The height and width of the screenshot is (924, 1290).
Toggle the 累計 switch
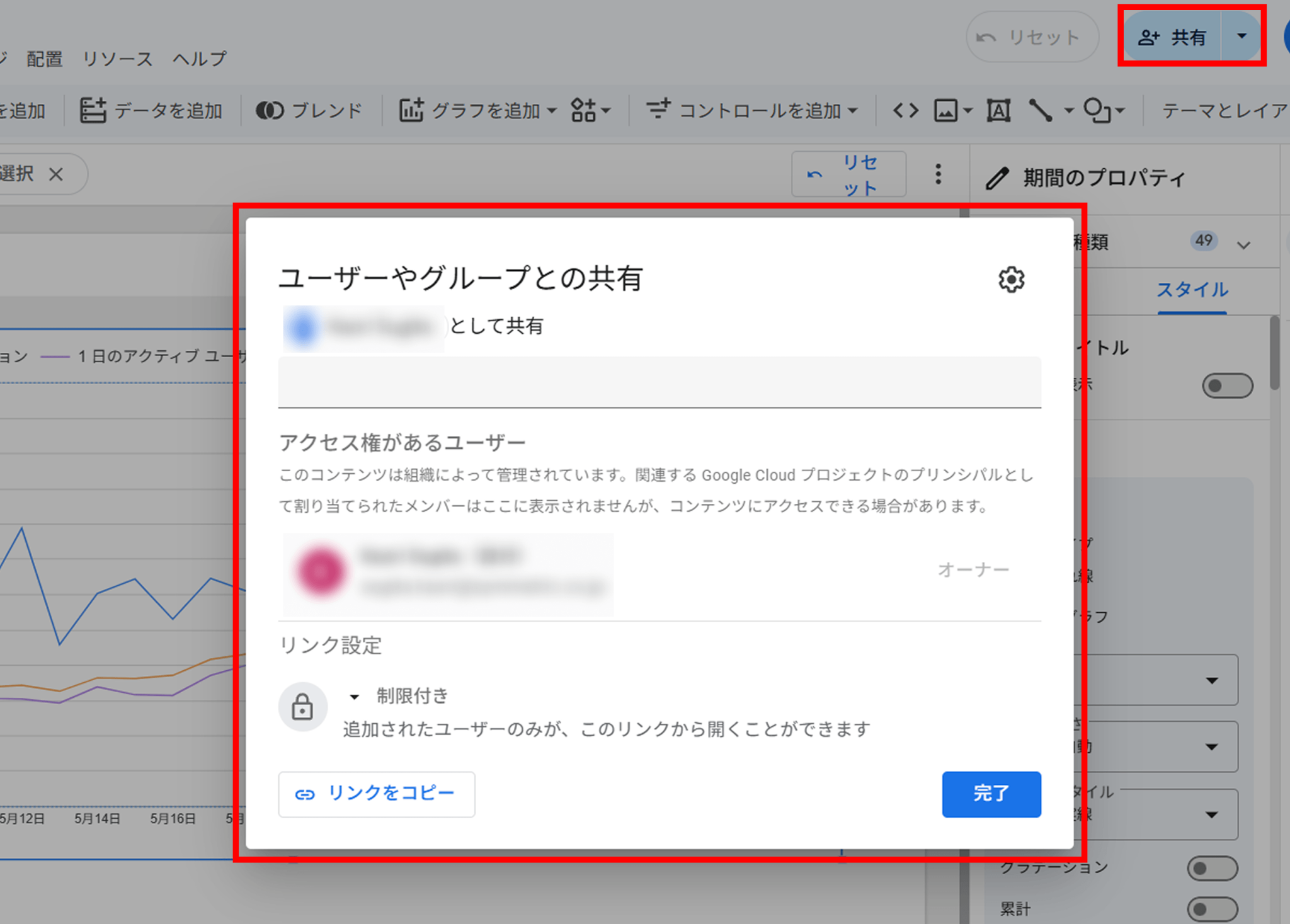[x=1213, y=909]
